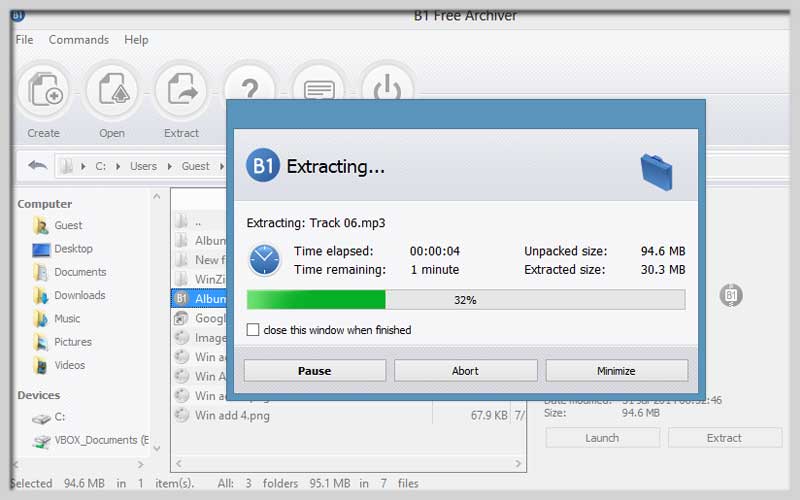Minimize the Extracting dialog
The width and height of the screenshot is (800, 500).
pos(616,370)
